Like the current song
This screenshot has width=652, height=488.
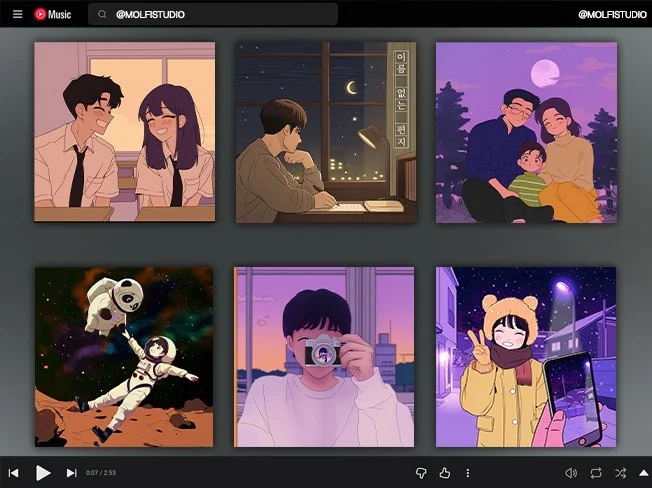click(444, 473)
